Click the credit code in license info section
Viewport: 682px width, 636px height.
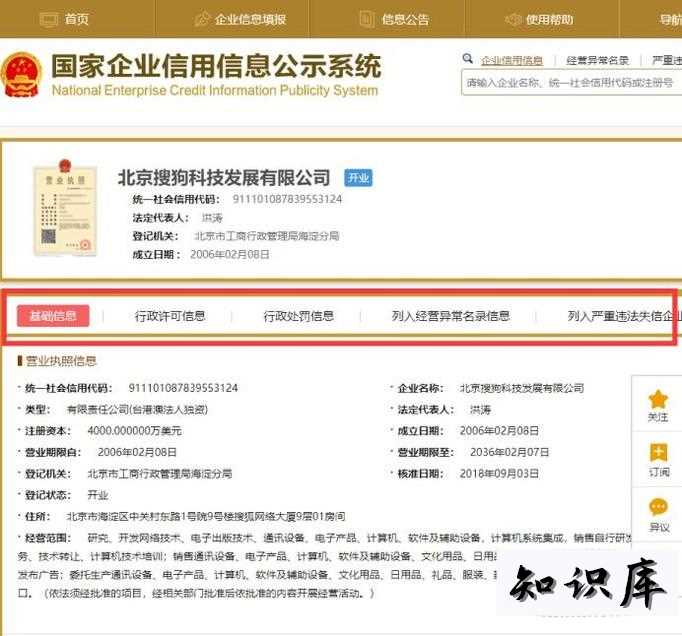183,388
